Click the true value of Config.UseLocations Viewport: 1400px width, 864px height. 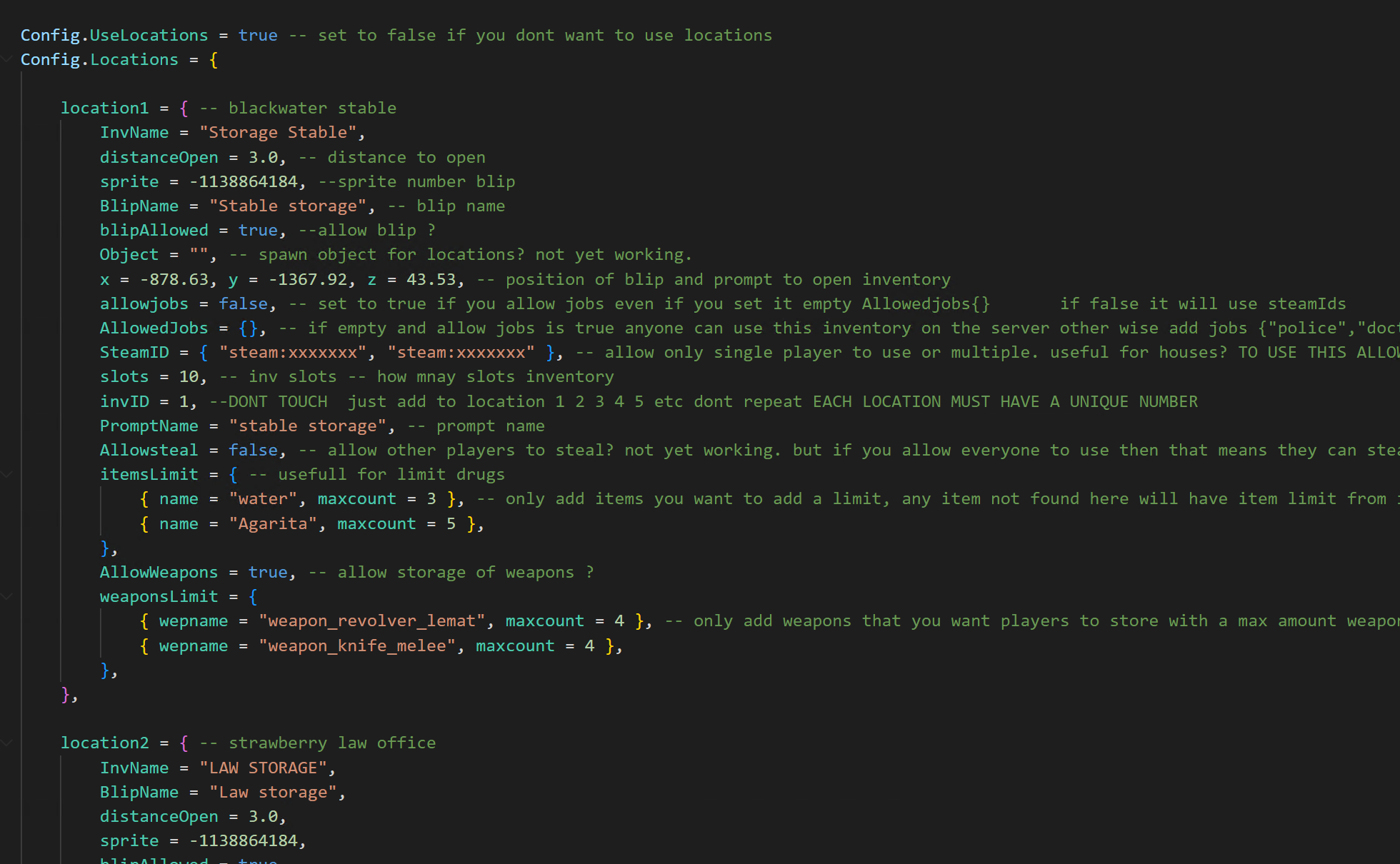tap(257, 35)
